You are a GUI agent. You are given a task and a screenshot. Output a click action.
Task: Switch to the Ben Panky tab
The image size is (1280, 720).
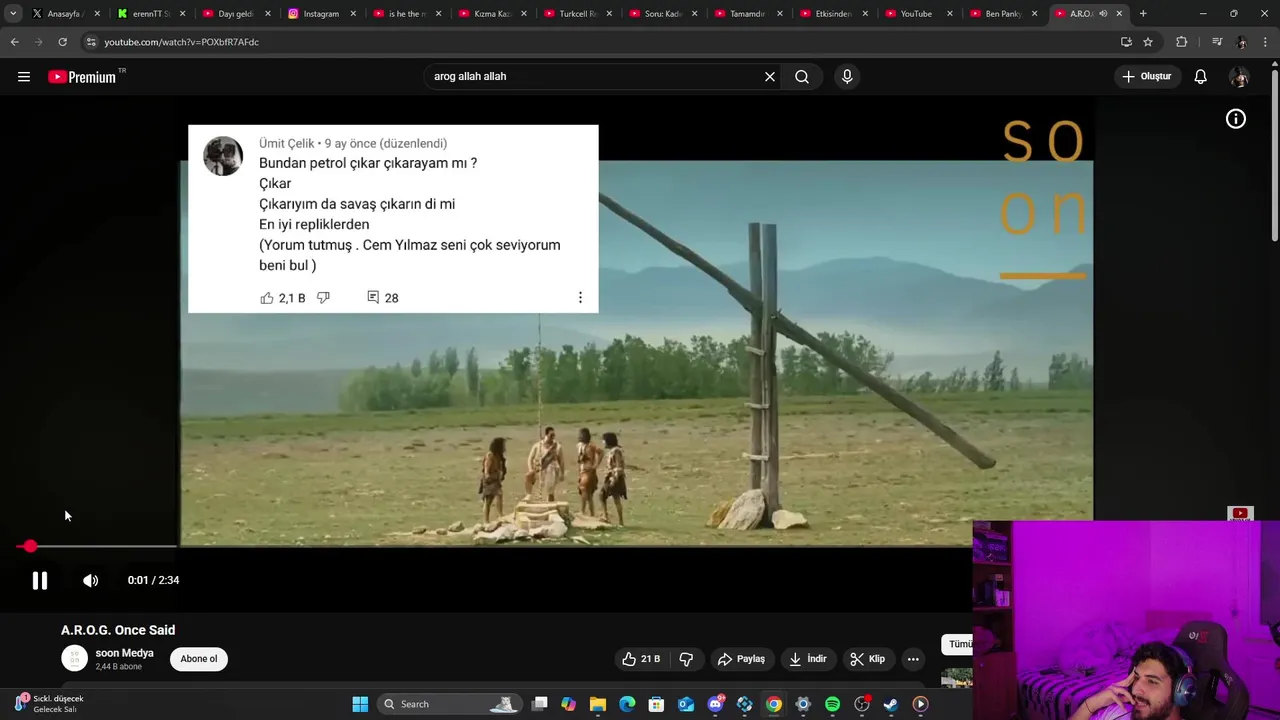coord(1002,14)
